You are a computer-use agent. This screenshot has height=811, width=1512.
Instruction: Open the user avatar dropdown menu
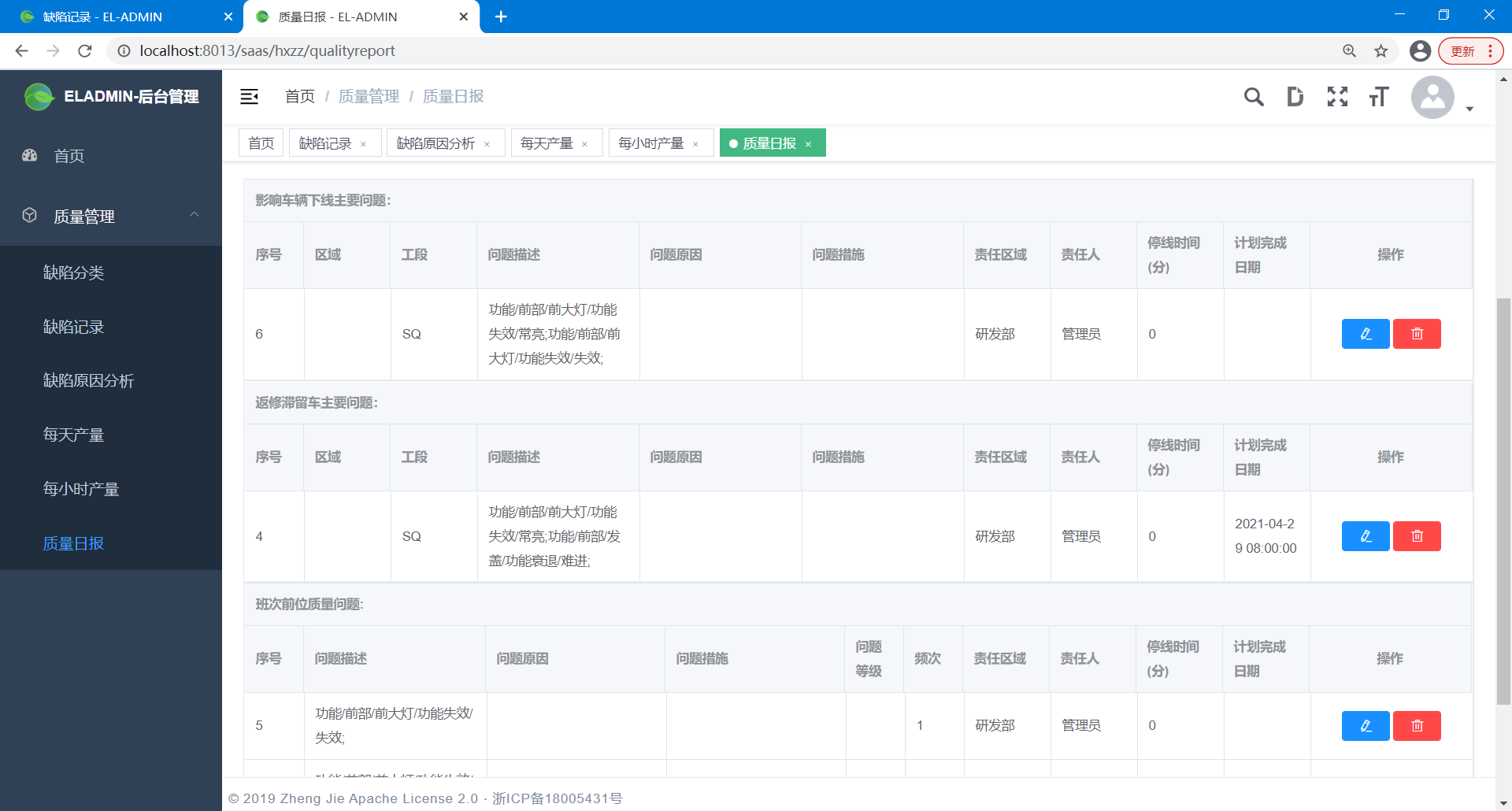pos(1441,98)
